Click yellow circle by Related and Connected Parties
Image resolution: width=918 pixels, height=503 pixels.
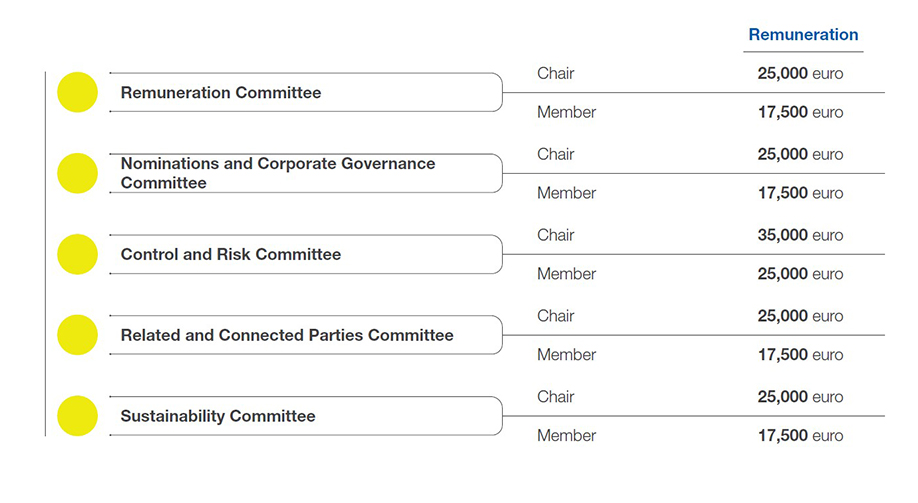(77, 335)
